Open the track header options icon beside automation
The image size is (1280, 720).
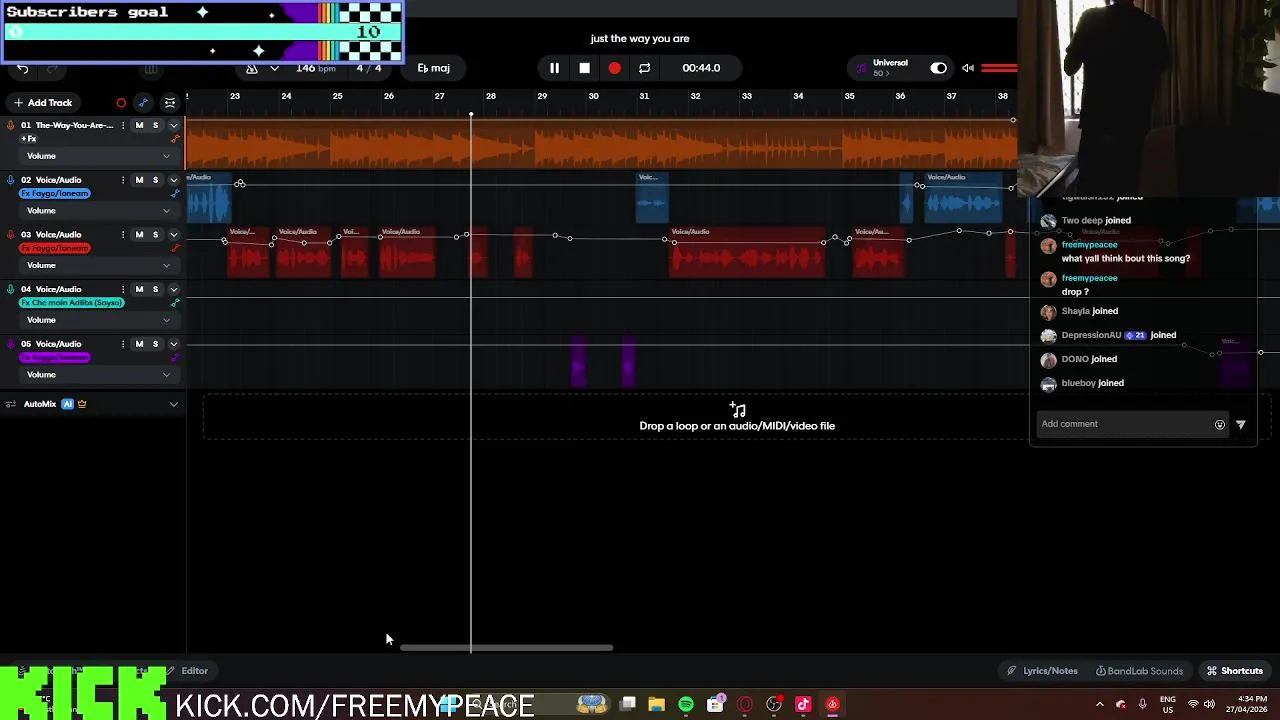pos(170,102)
